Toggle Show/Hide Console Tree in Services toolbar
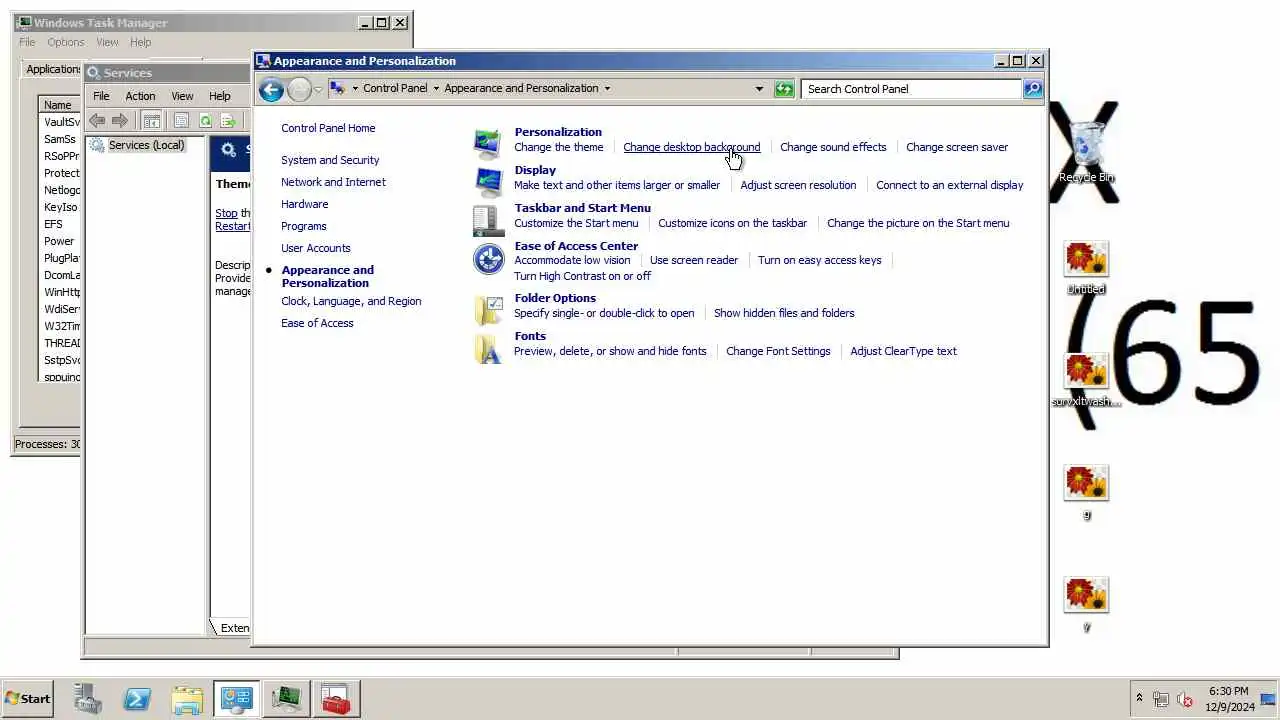This screenshot has height=720, width=1280. pos(151,121)
